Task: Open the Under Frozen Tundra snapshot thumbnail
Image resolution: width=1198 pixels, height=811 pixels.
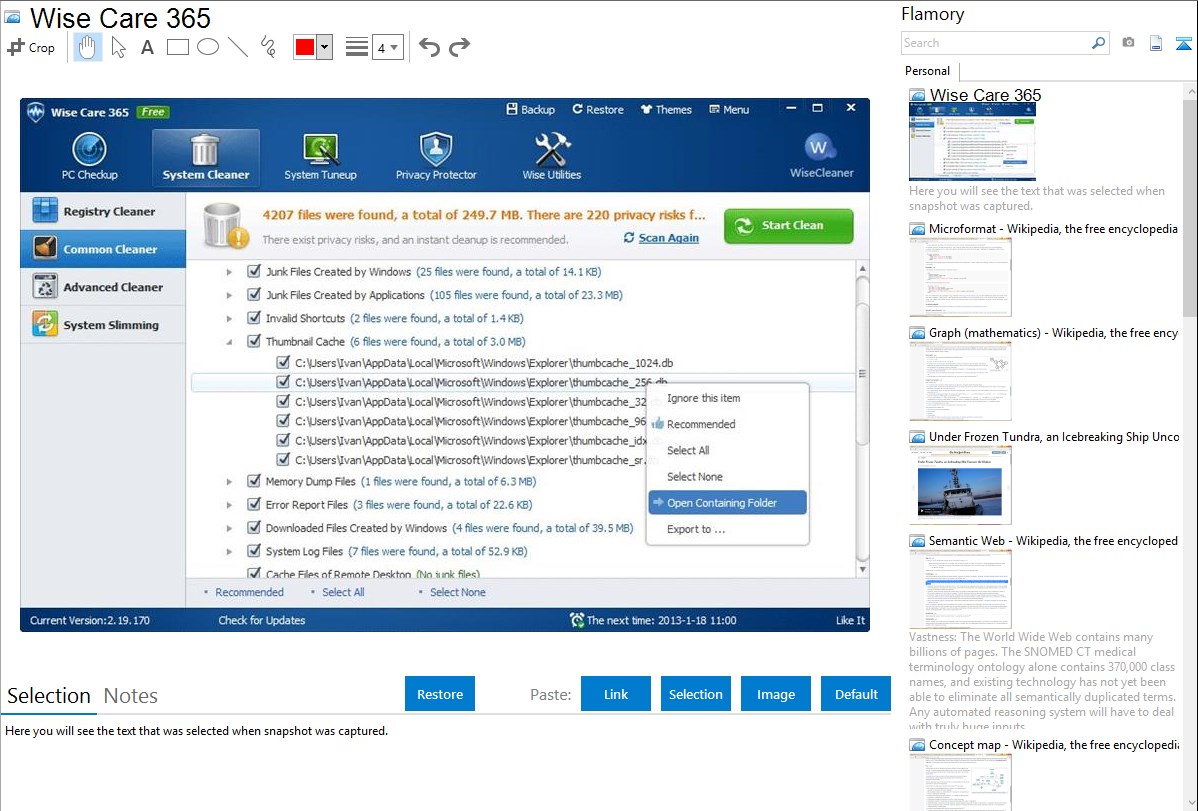Action: (960, 485)
